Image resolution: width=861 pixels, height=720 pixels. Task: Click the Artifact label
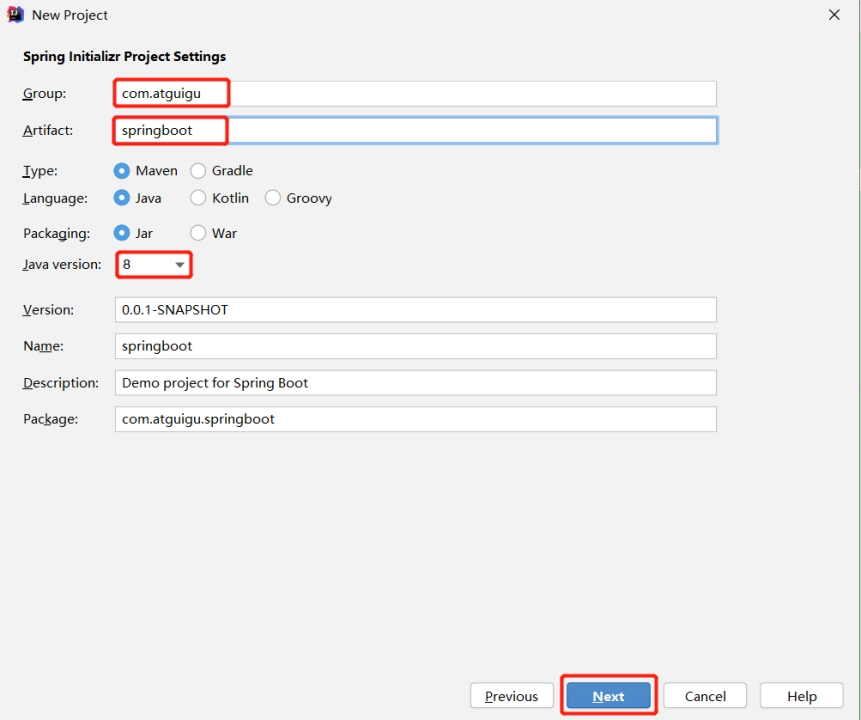coord(48,130)
